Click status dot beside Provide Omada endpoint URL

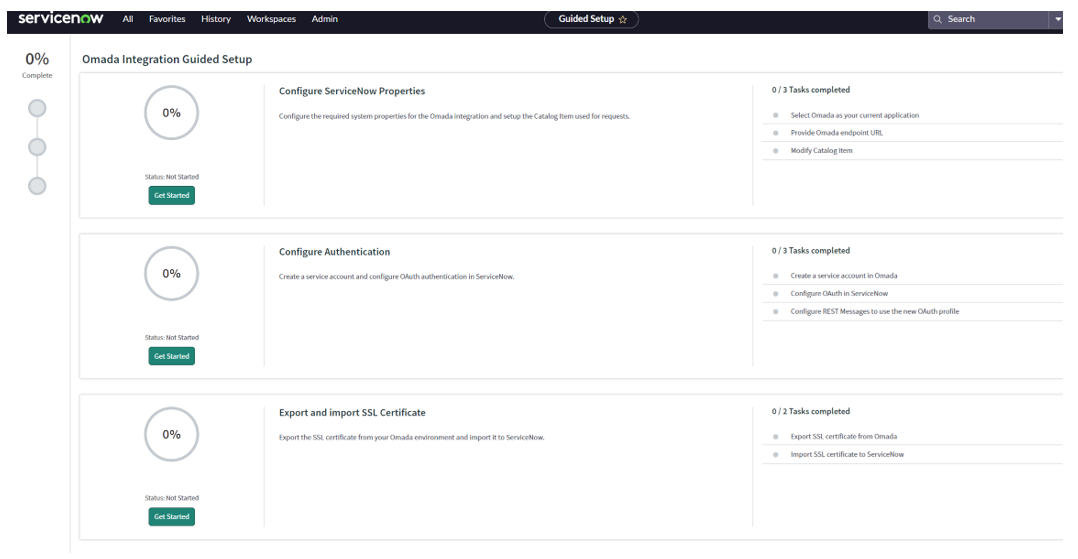pyautogui.click(x=776, y=133)
